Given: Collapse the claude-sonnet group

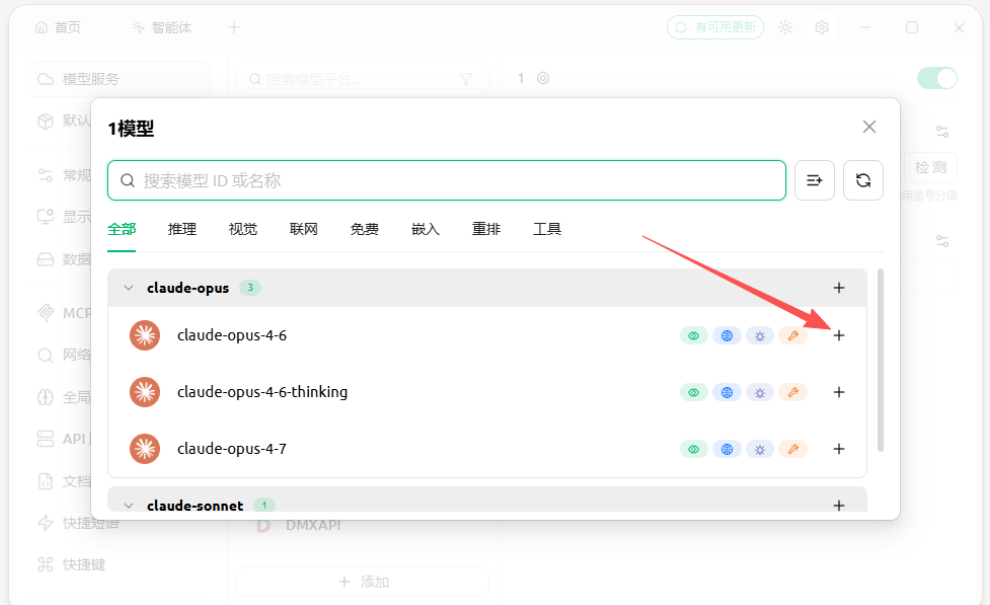Looking at the screenshot, I should point(129,505).
